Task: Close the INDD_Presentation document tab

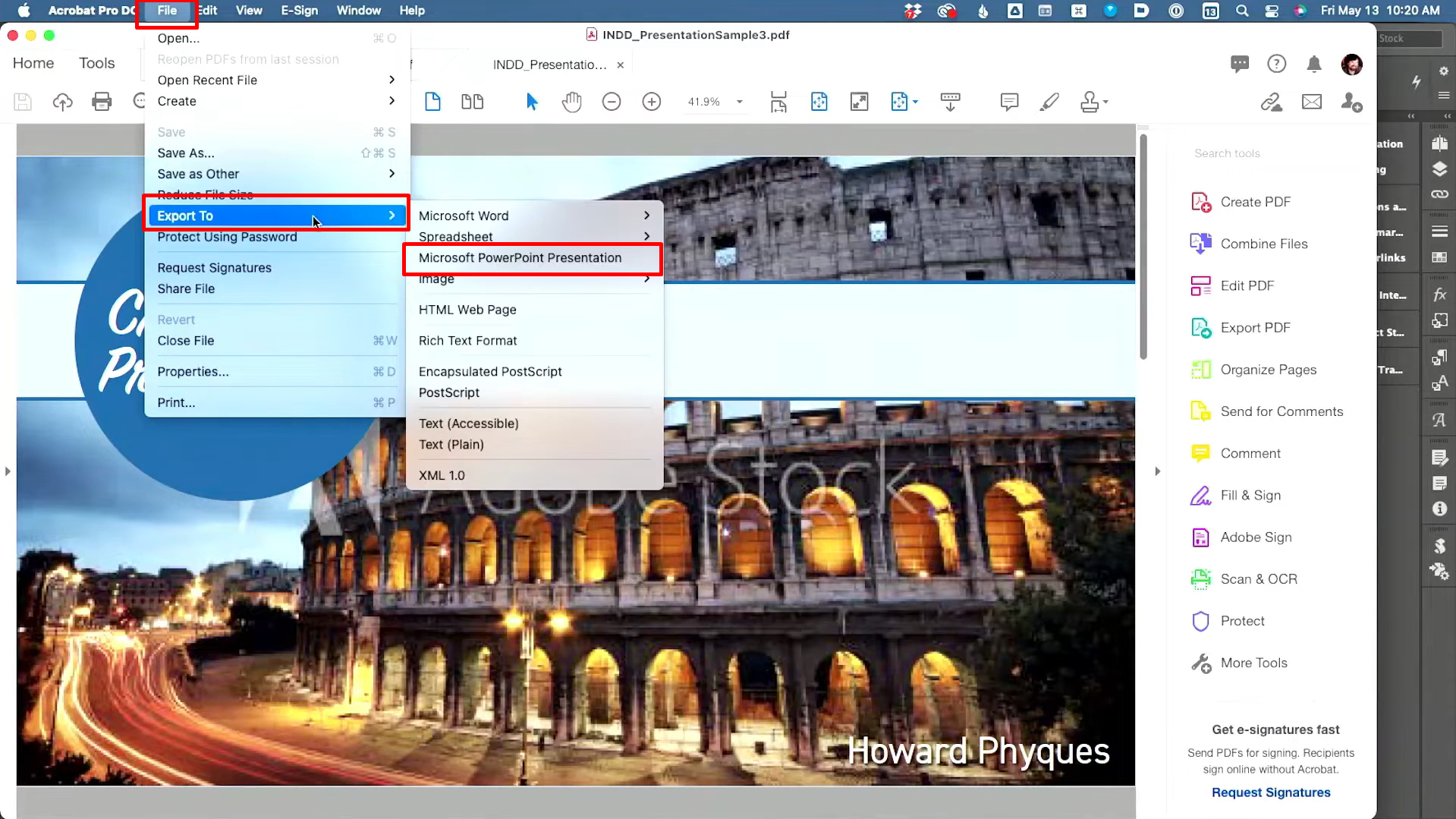Action: click(x=621, y=65)
